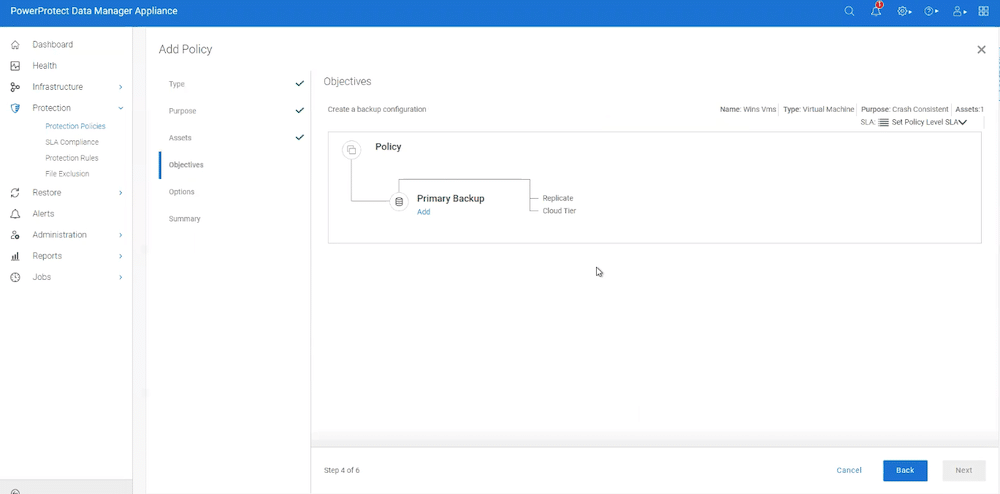Open the apps grid icon
The width and height of the screenshot is (1000, 494).
983,11
